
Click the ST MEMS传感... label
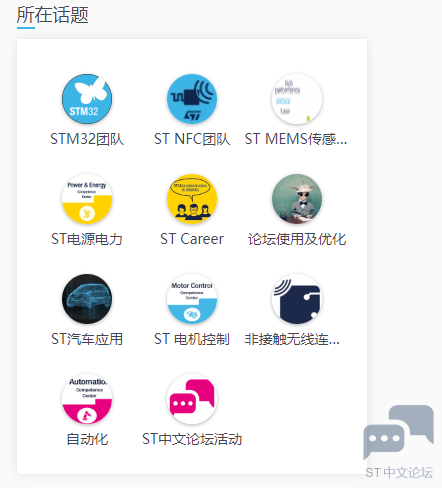pos(296,139)
